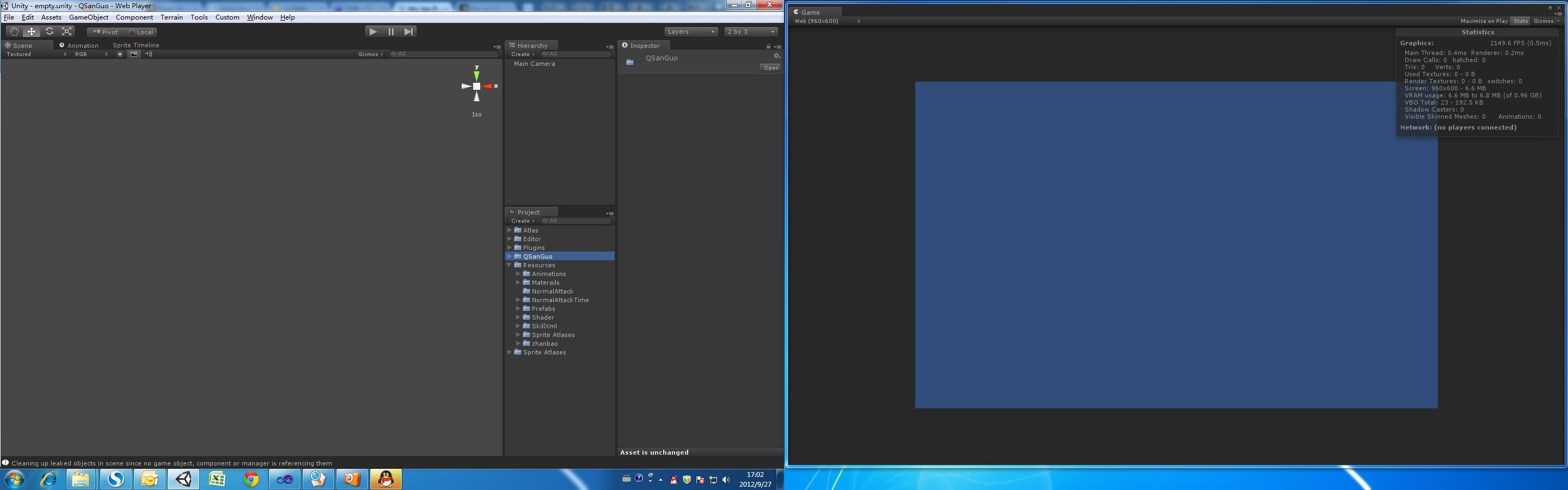The height and width of the screenshot is (490, 1568).
Task: Open Inspector gear settings icon
Action: coord(776,56)
